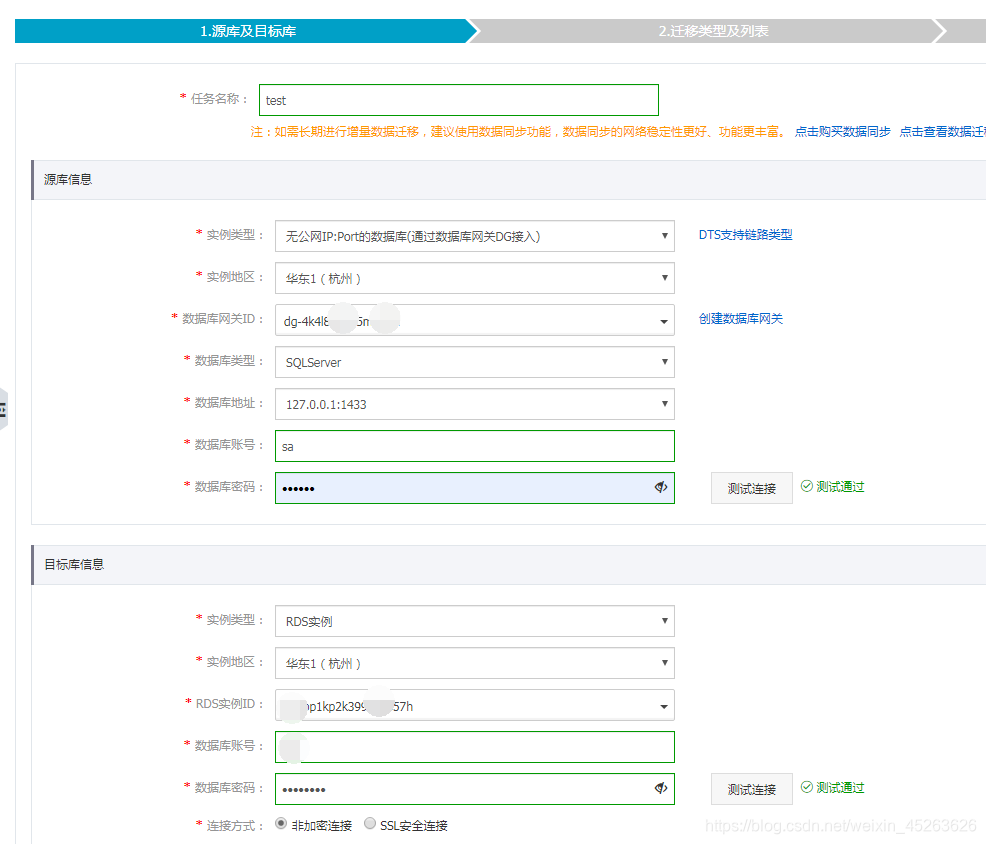Click target database password field
Viewport: 986px width, 844px height.
[x=475, y=789]
